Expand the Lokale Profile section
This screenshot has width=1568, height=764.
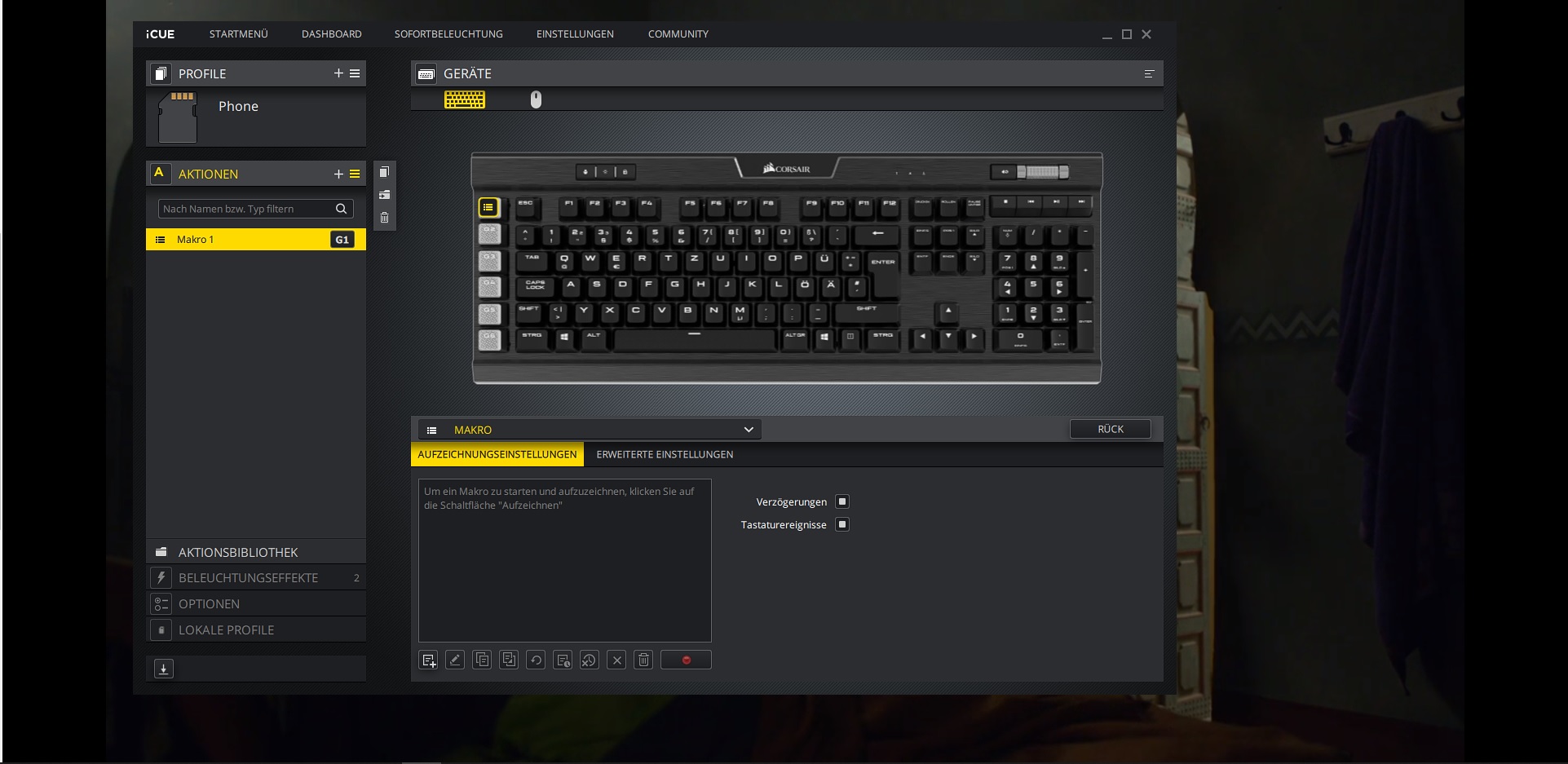256,630
